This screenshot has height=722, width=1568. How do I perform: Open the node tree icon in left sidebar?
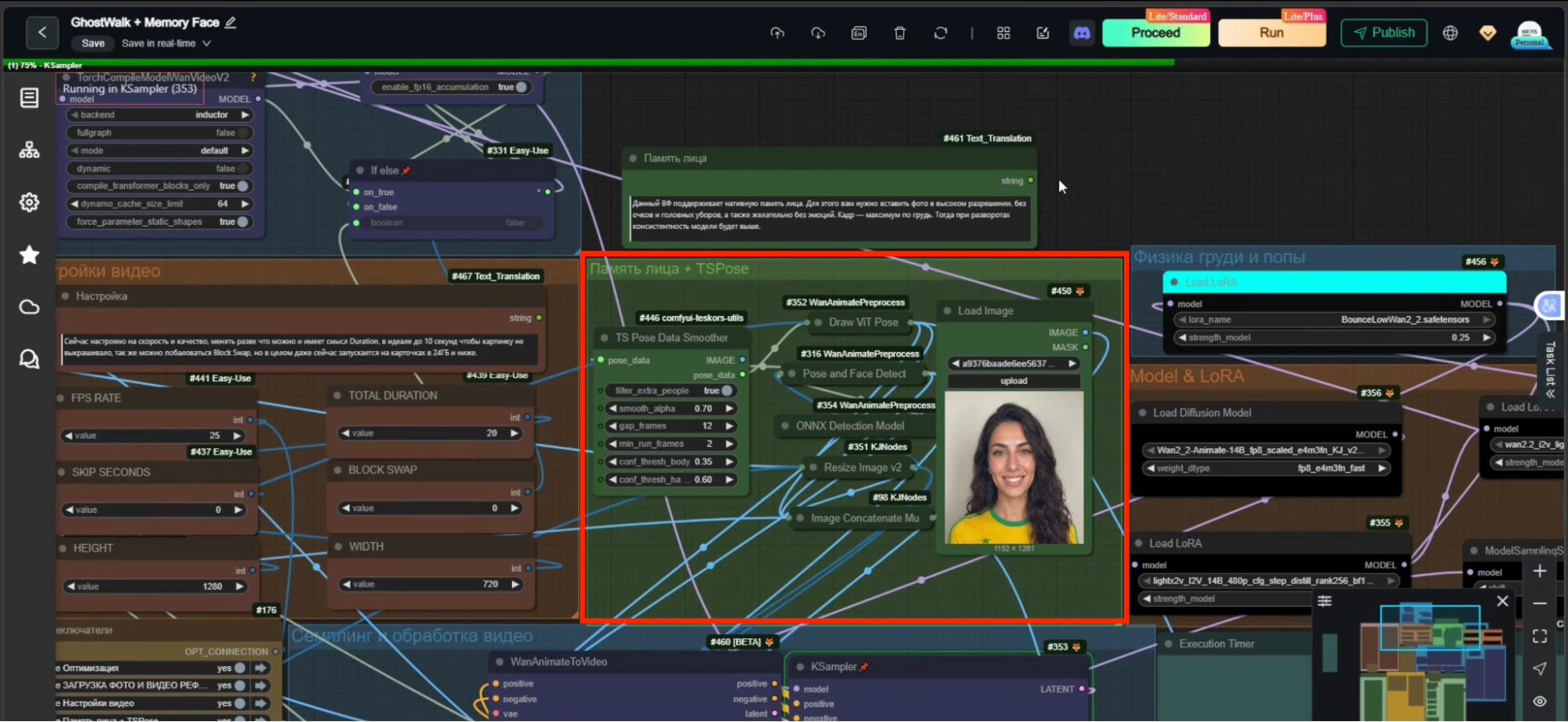coord(29,150)
